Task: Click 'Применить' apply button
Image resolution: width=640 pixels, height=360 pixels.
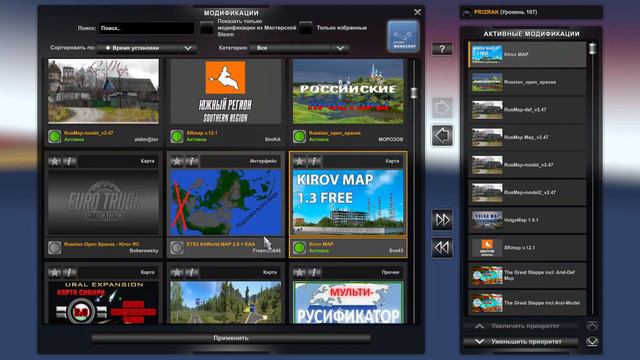Action: [x=231, y=338]
